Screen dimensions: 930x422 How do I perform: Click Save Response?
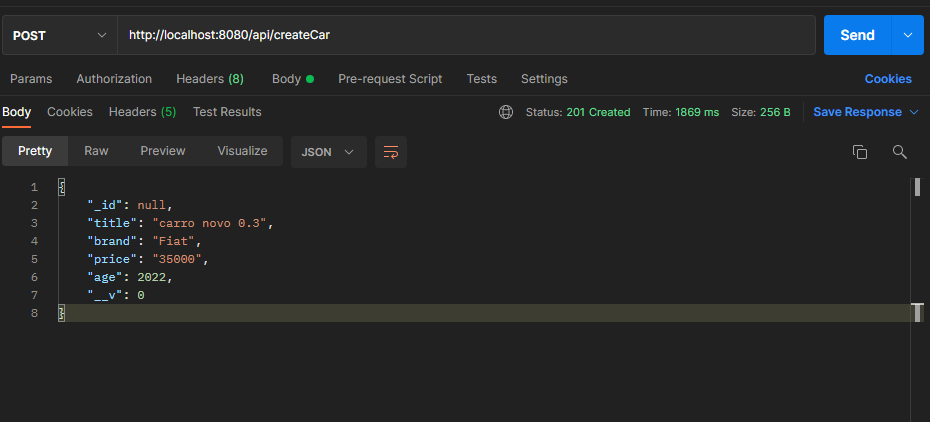857,112
